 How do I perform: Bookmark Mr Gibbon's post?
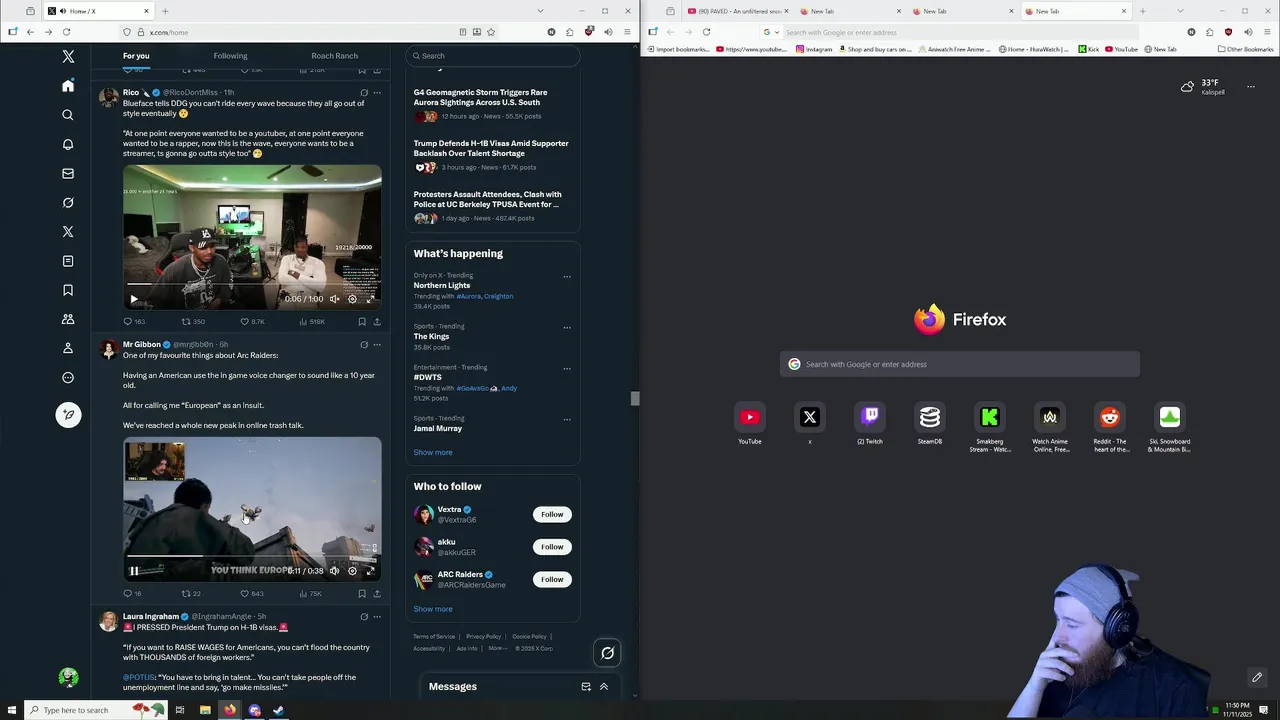click(362, 593)
